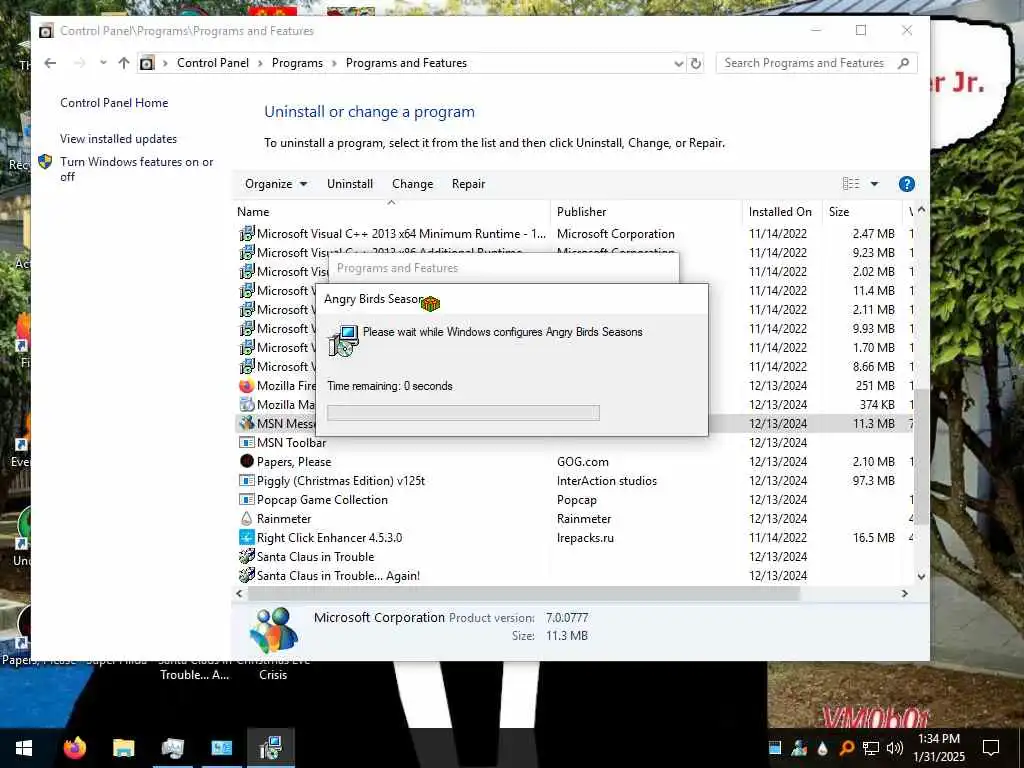Open recent locations dropdown arrow
1024x768 pixels.
[103, 63]
